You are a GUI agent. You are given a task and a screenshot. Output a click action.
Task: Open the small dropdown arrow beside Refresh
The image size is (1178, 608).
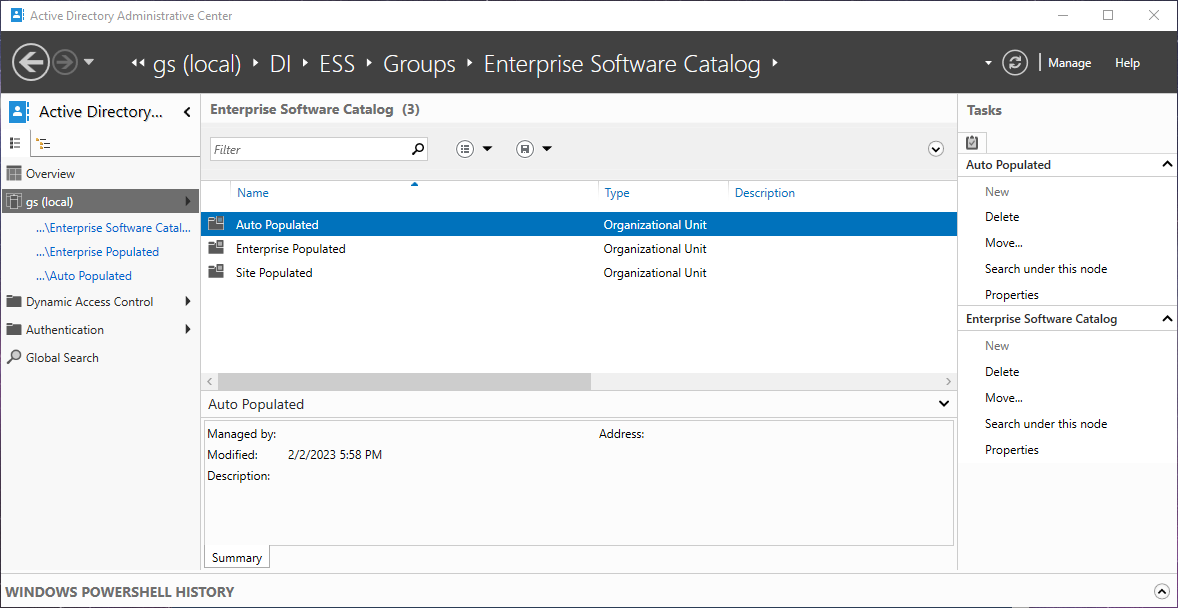(988, 63)
